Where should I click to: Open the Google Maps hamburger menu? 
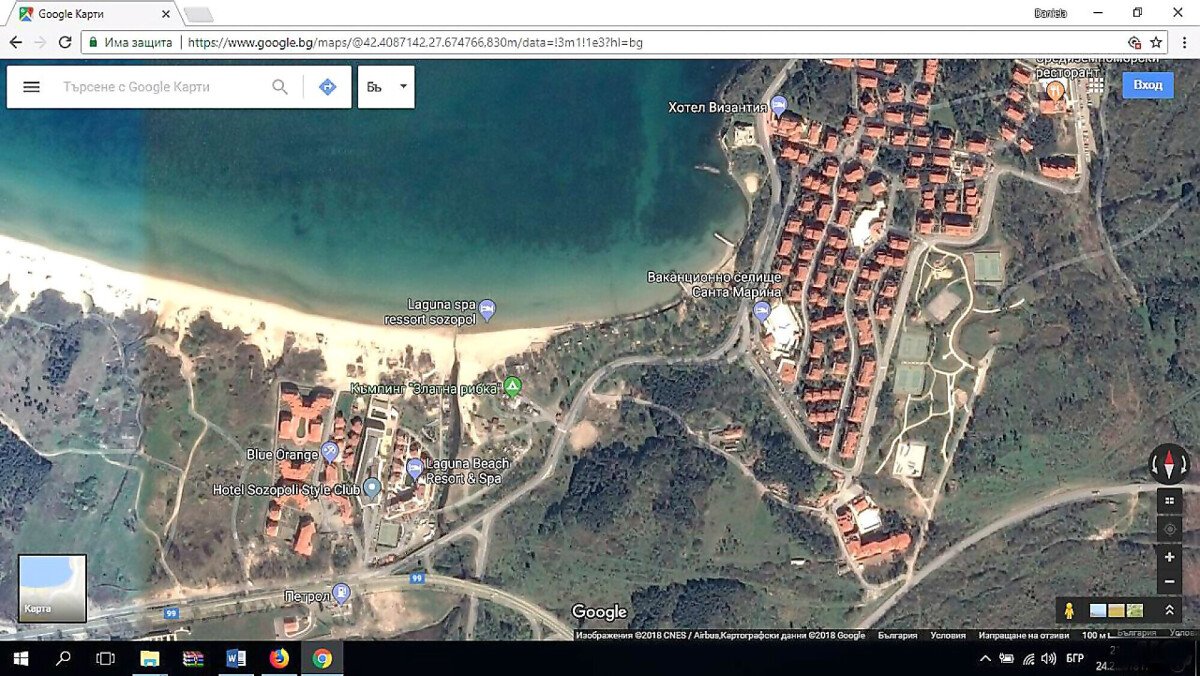pos(31,87)
